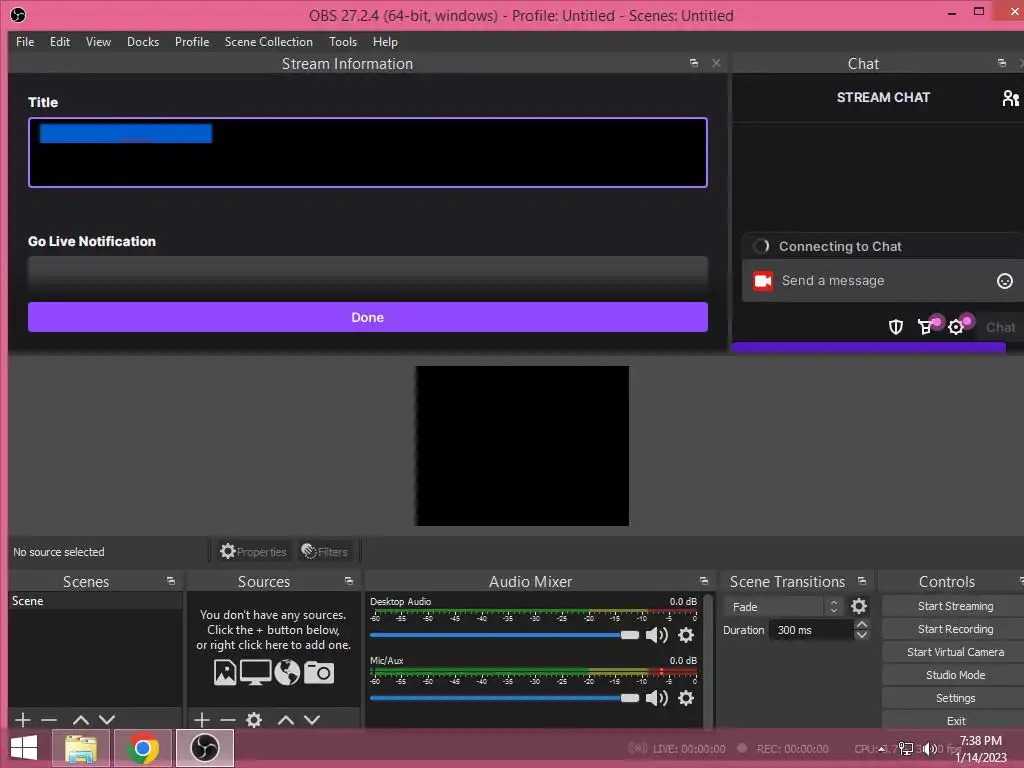Open source Properties button
This screenshot has width=1024, height=768.
pos(253,552)
